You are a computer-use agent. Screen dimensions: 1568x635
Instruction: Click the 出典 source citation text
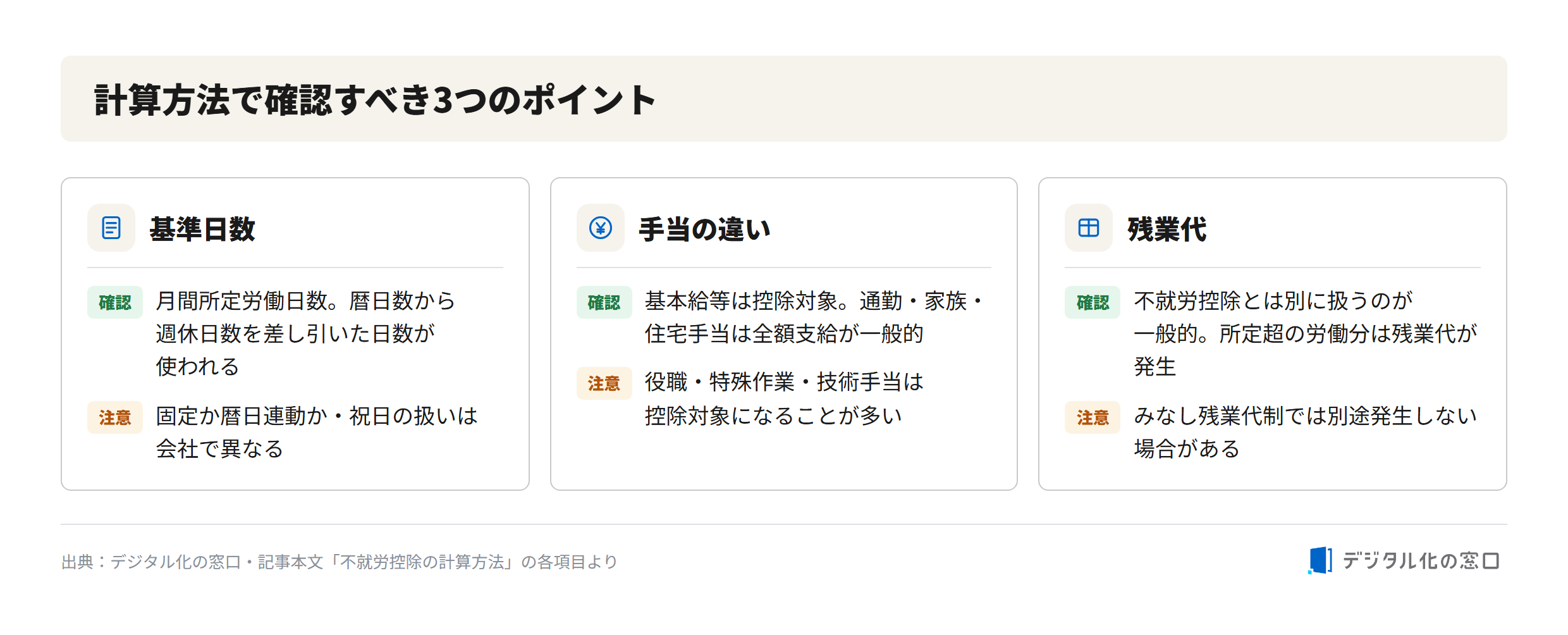tap(340, 562)
